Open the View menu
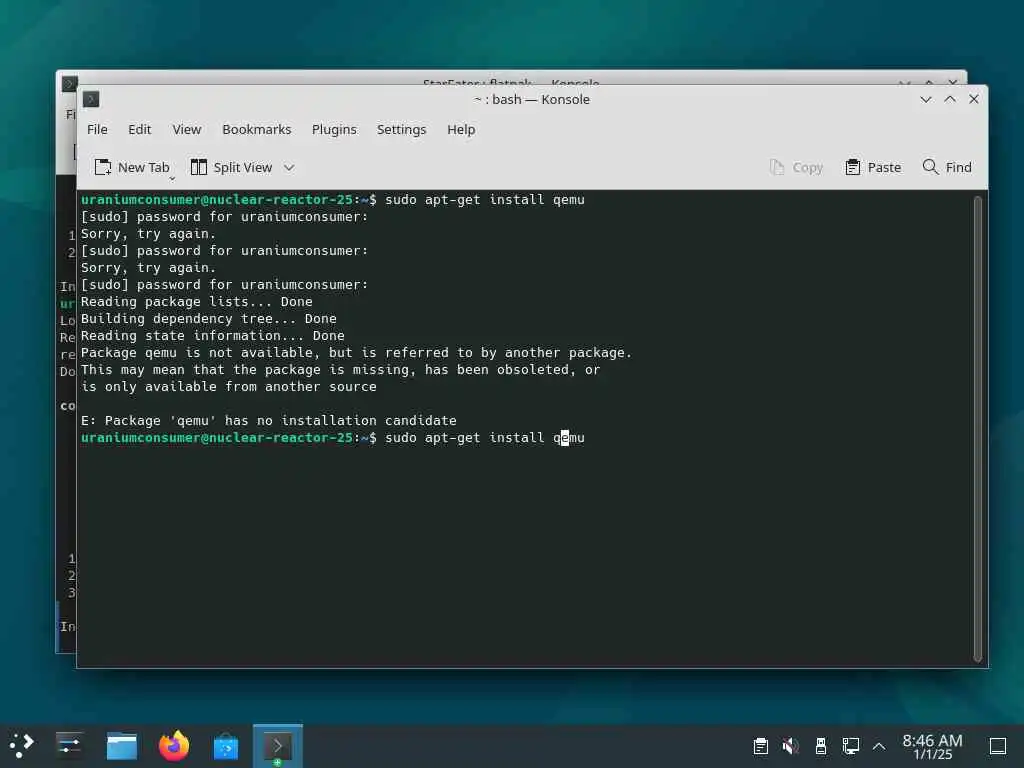Screen dimensions: 1024x768 tap(187, 129)
